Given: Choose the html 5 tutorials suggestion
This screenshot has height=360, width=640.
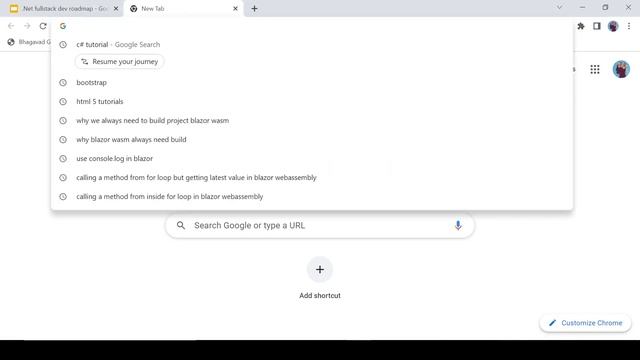Looking at the screenshot, I should click(x=312, y=102).
